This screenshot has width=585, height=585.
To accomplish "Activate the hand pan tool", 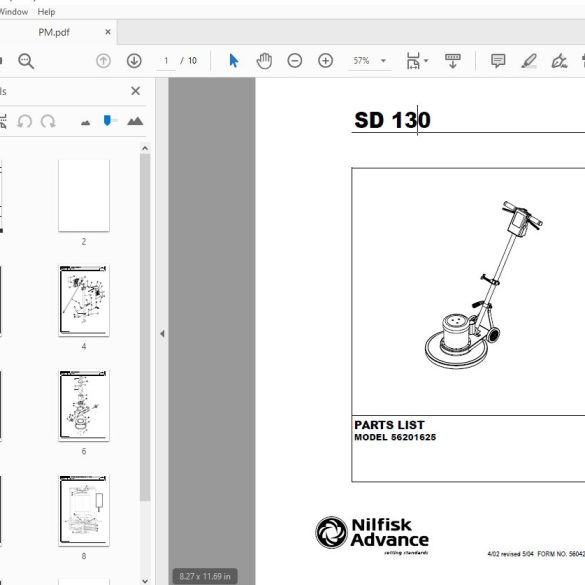I will (x=264, y=61).
